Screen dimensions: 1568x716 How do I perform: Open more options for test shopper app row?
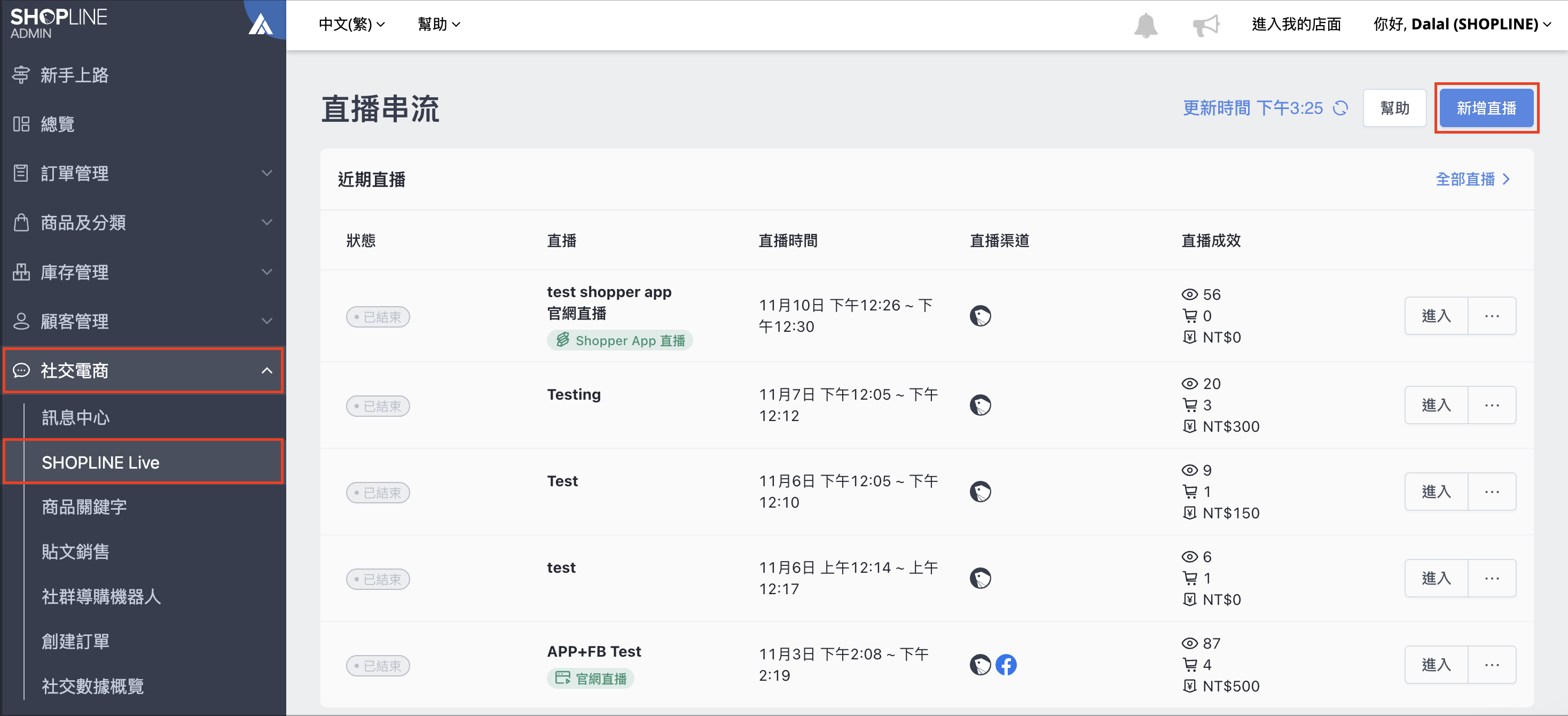(x=1491, y=316)
